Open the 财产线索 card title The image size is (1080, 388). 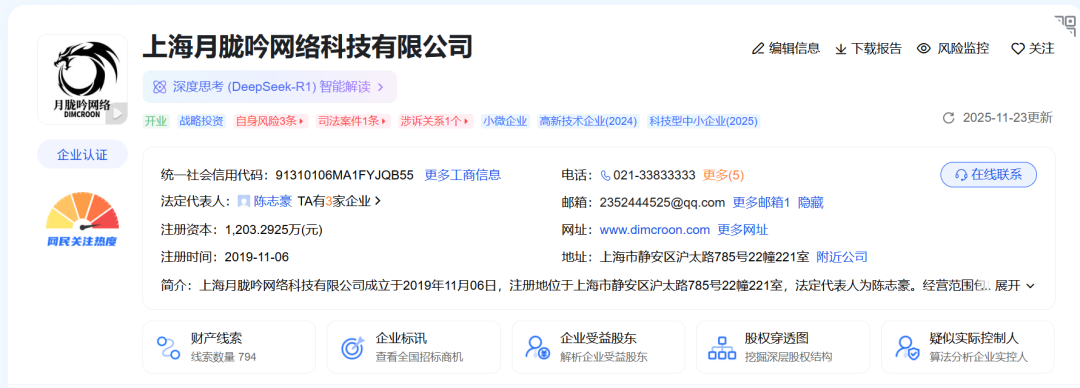tap(216, 338)
